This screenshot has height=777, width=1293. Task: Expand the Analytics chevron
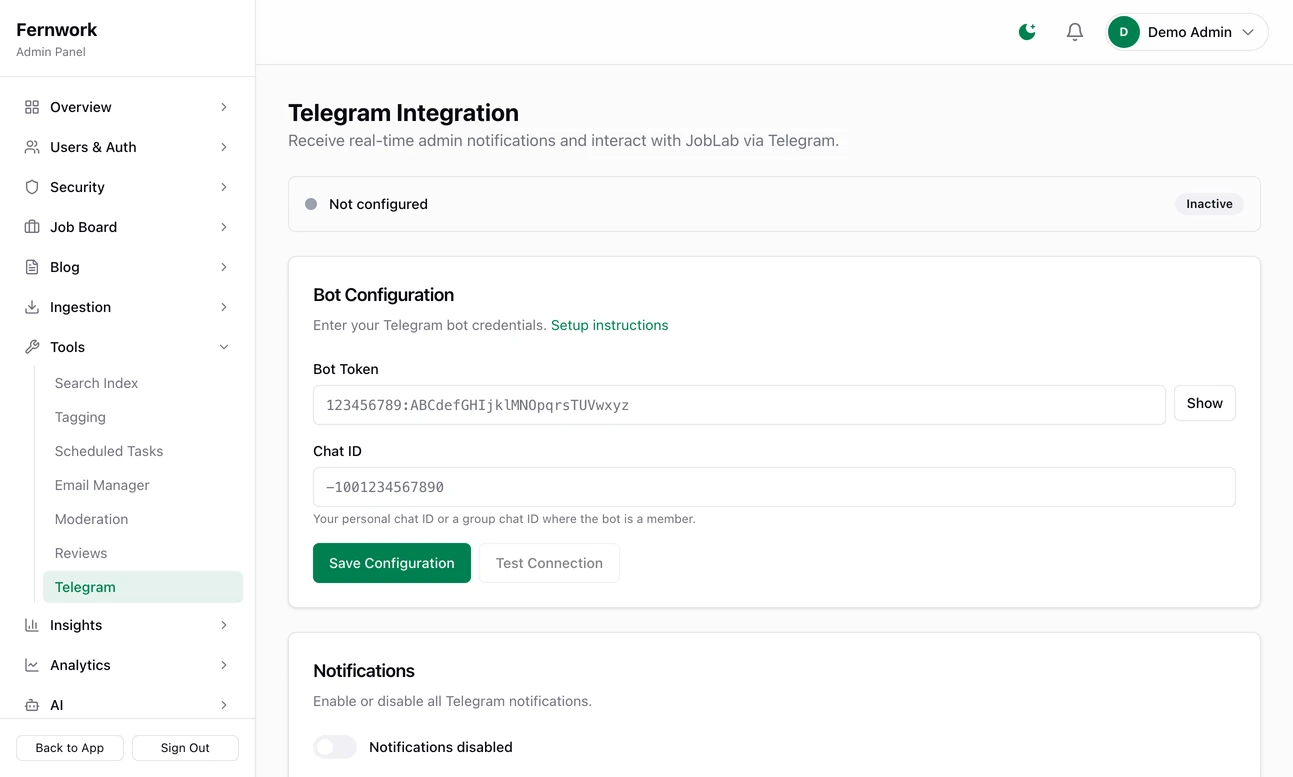tap(224, 665)
